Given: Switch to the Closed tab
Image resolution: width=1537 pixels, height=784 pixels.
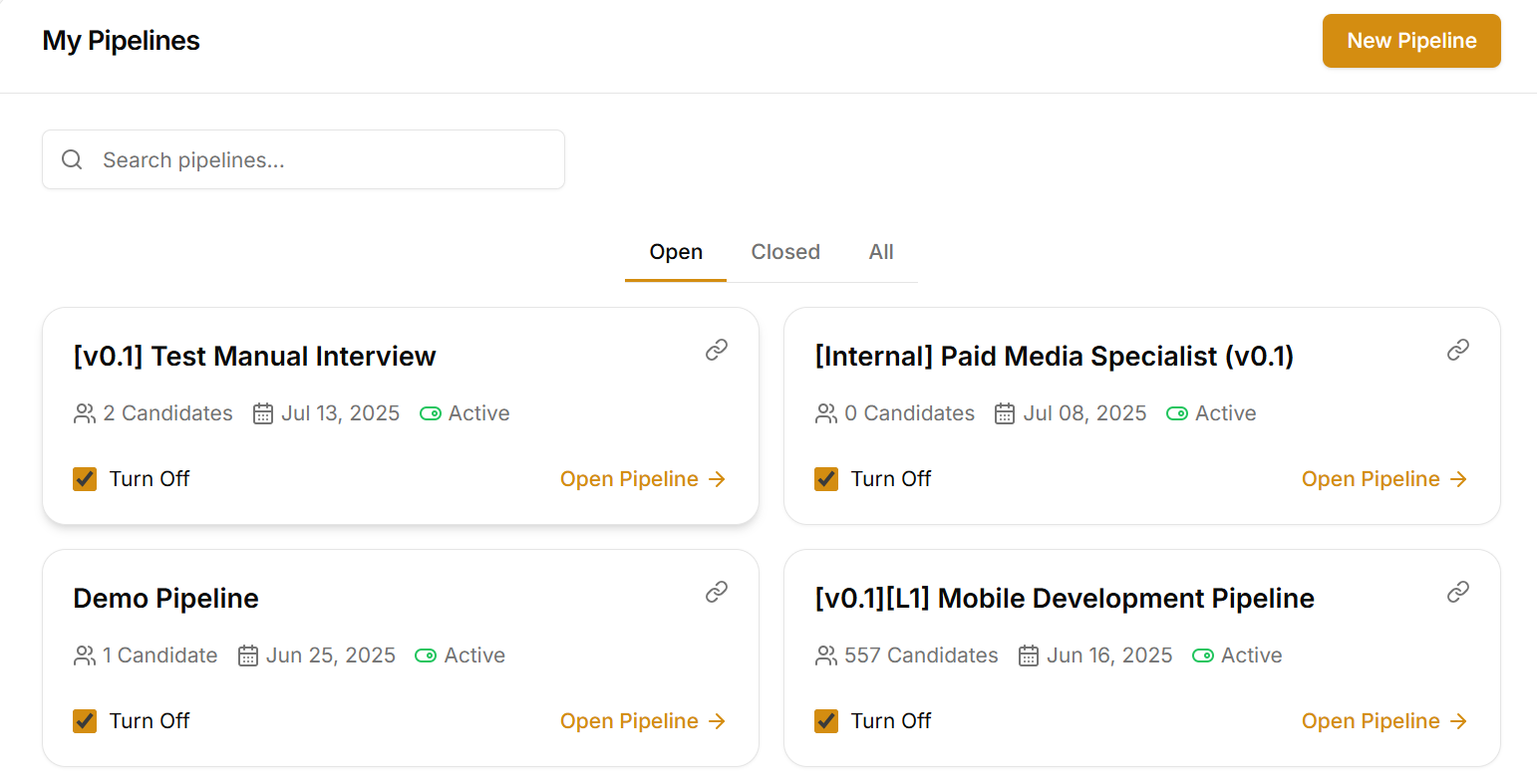Looking at the screenshot, I should tap(785, 252).
